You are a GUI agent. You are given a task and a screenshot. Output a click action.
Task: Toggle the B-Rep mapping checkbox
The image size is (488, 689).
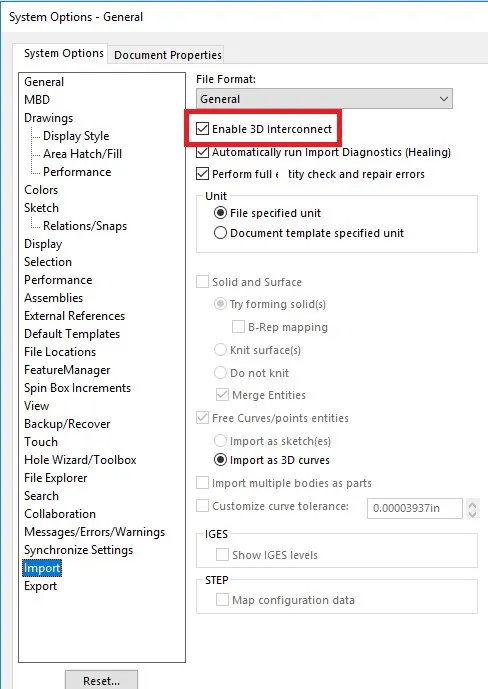click(x=238, y=327)
